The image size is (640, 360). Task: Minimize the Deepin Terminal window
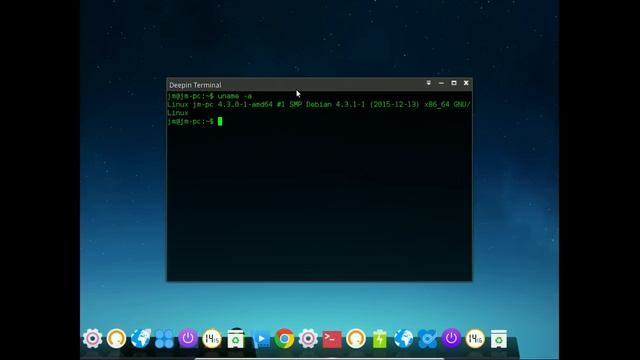coord(441,83)
